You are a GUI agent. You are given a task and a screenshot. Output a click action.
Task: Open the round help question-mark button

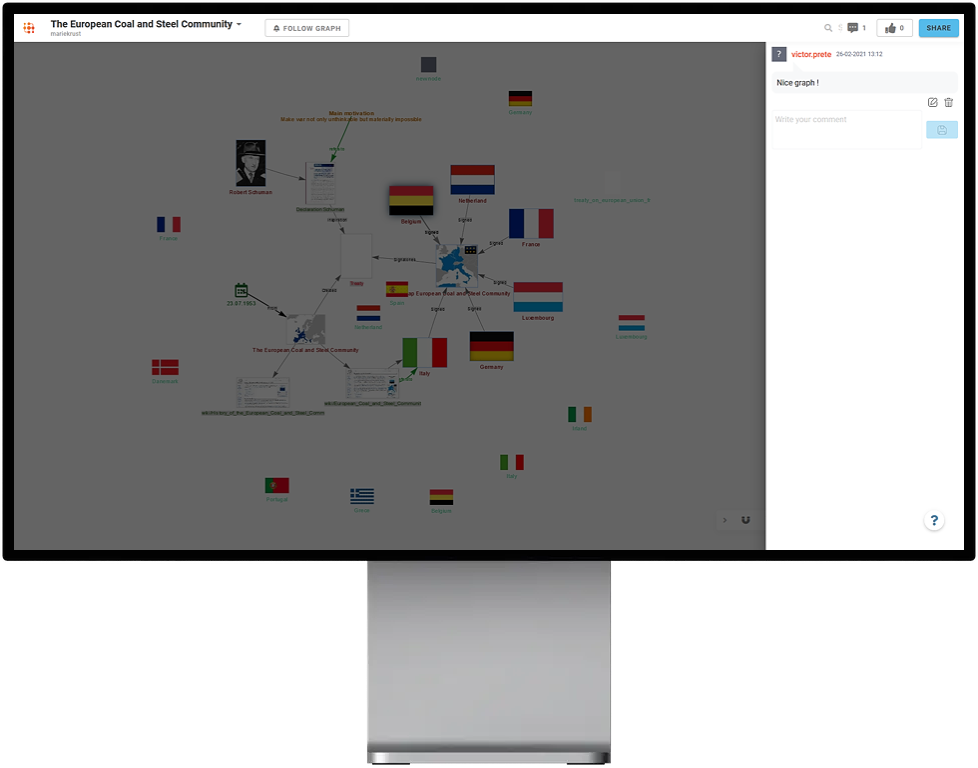point(934,520)
